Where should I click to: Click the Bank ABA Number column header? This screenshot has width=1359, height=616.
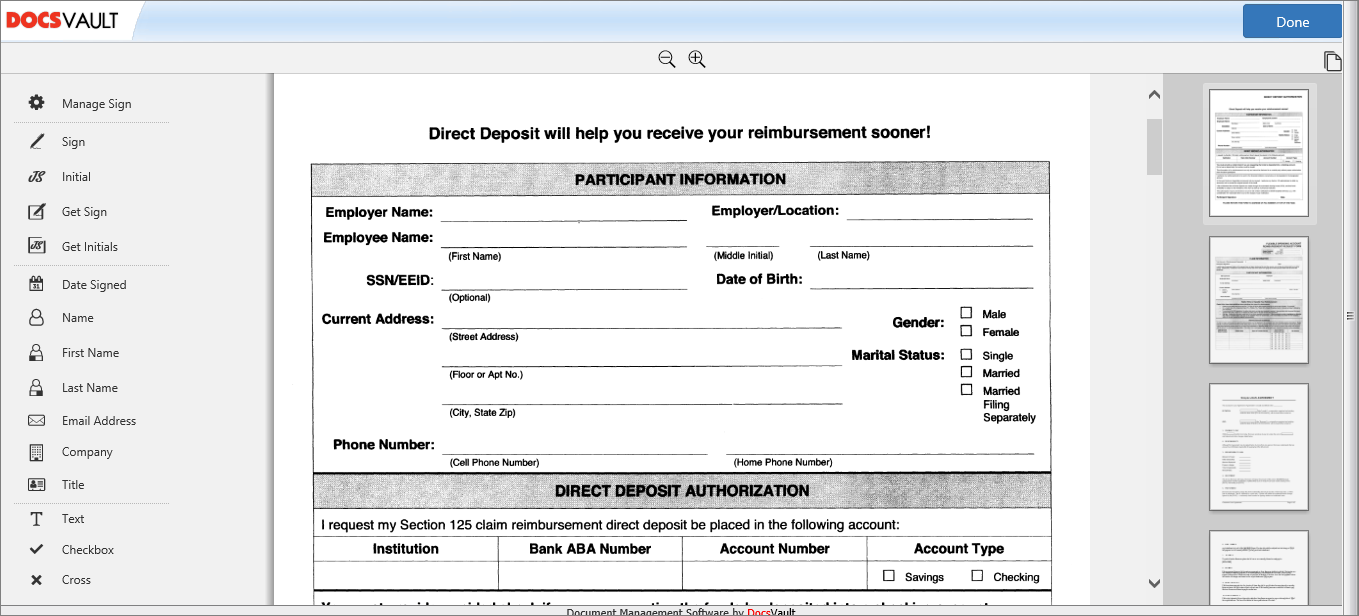pos(590,549)
